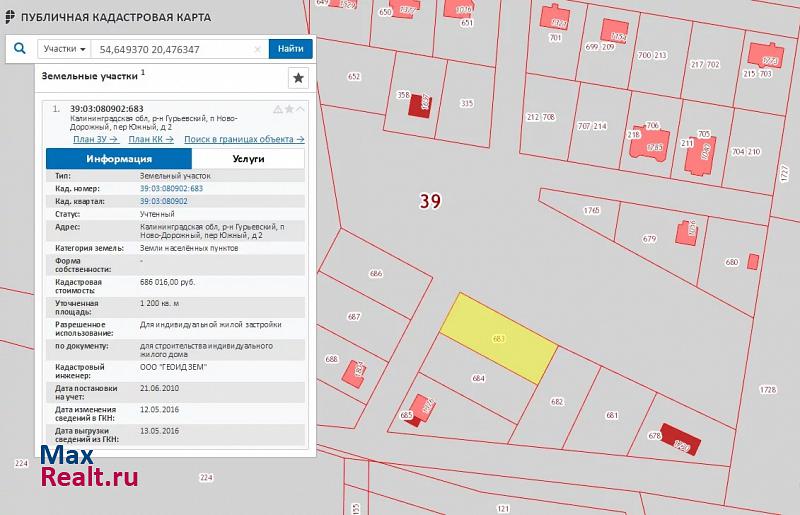Add parcel 683 to favorites star
Viewport: 800px width, 515px height.
coord(289,109)
